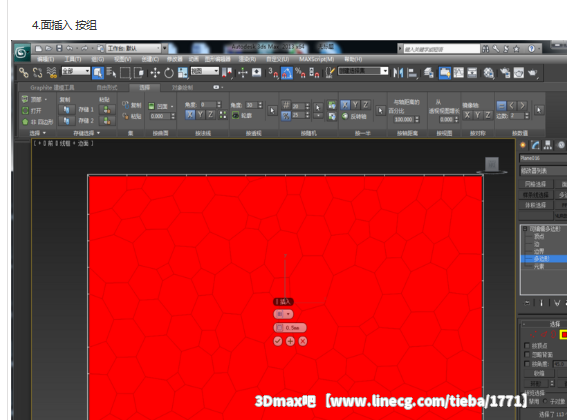The height and width of the screenshot is (420, 567).
Task: Switch to the 对象绘制 ribbon tab
Action: click(182, 88)
